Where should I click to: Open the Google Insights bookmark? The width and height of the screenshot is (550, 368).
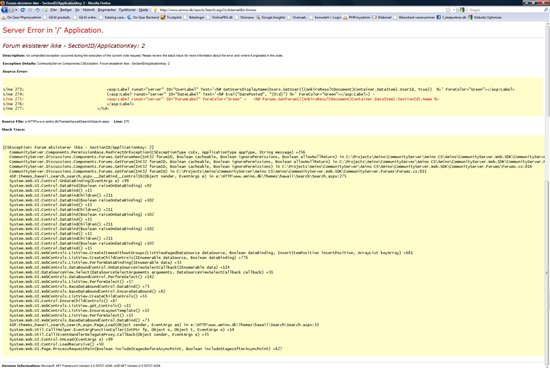tap(271, 17)
